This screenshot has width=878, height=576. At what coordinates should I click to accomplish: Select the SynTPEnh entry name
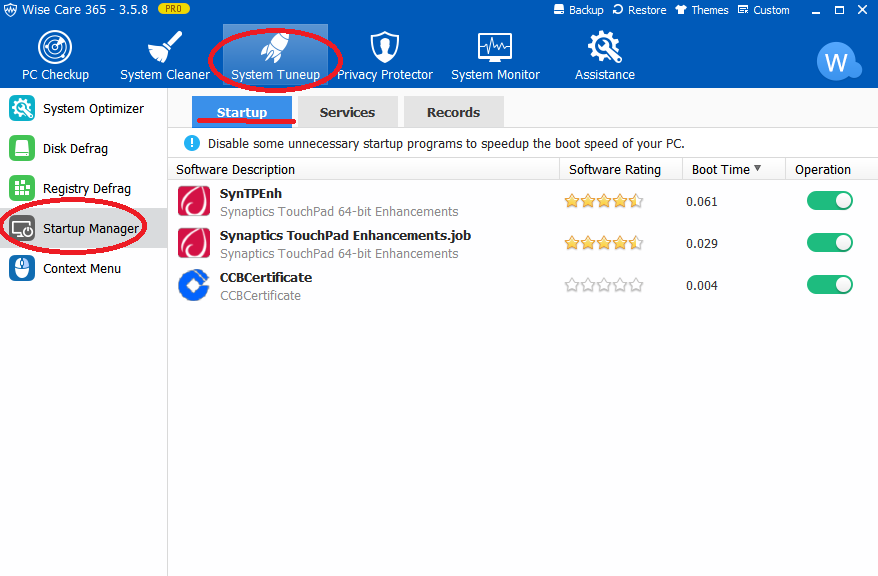click(251, 194)
